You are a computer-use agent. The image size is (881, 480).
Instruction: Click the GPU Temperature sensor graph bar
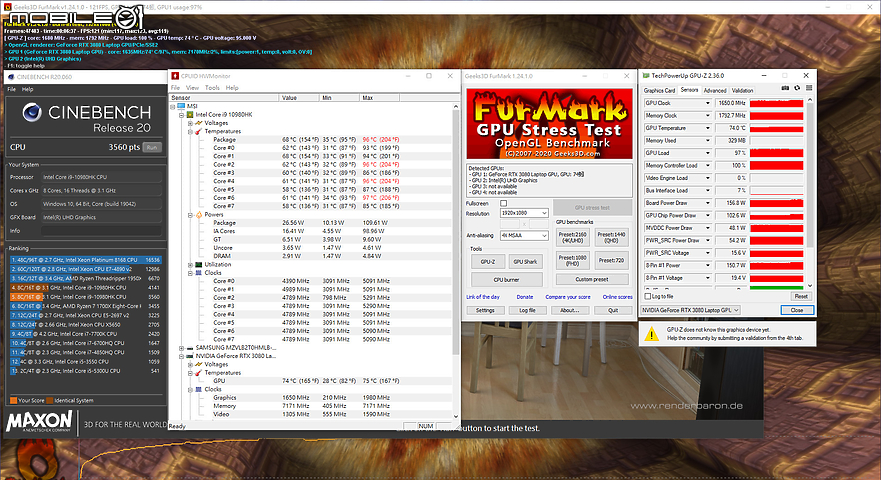(777, 128)
